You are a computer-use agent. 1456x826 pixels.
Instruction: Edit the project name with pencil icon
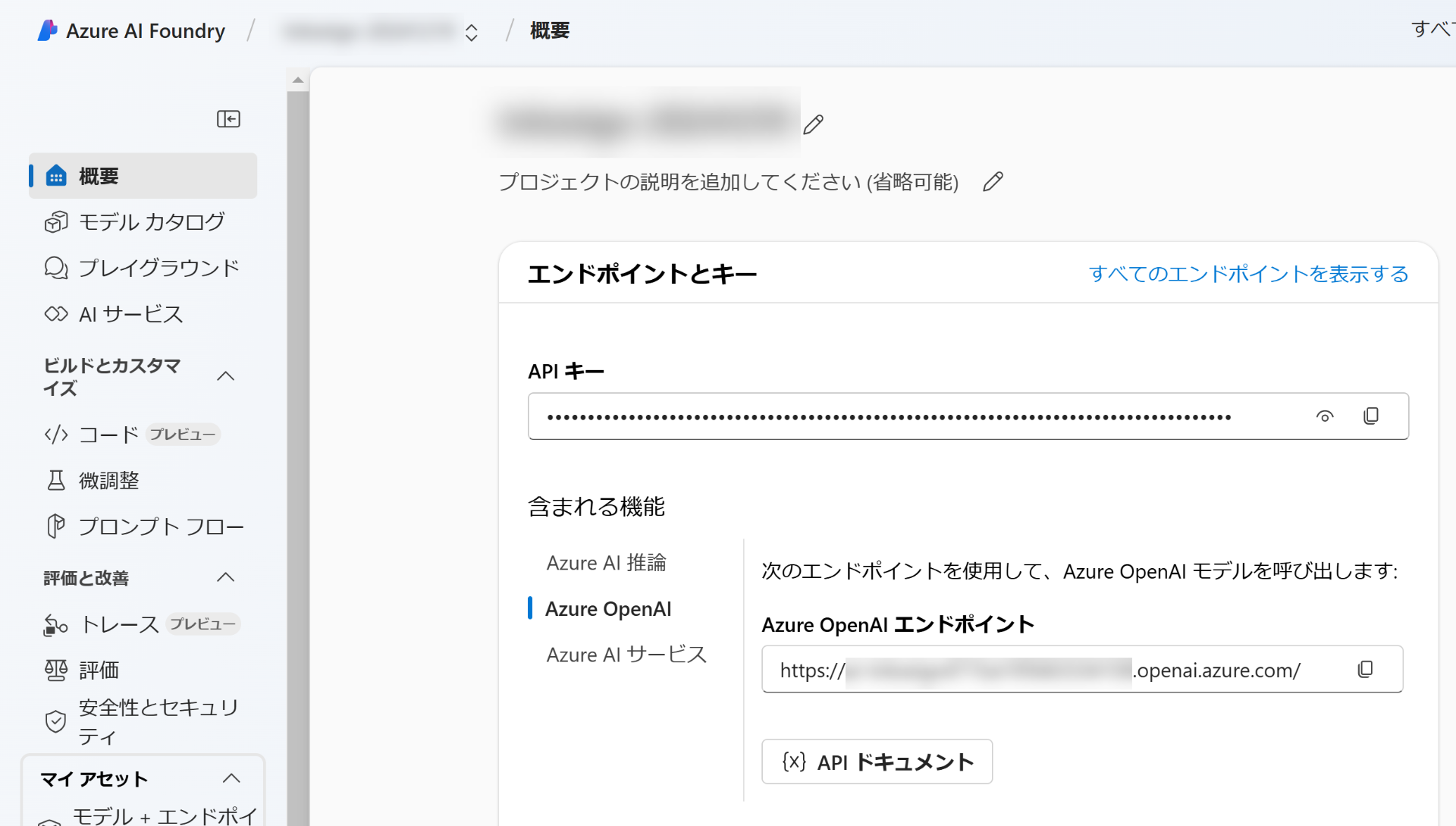[812, 124]
